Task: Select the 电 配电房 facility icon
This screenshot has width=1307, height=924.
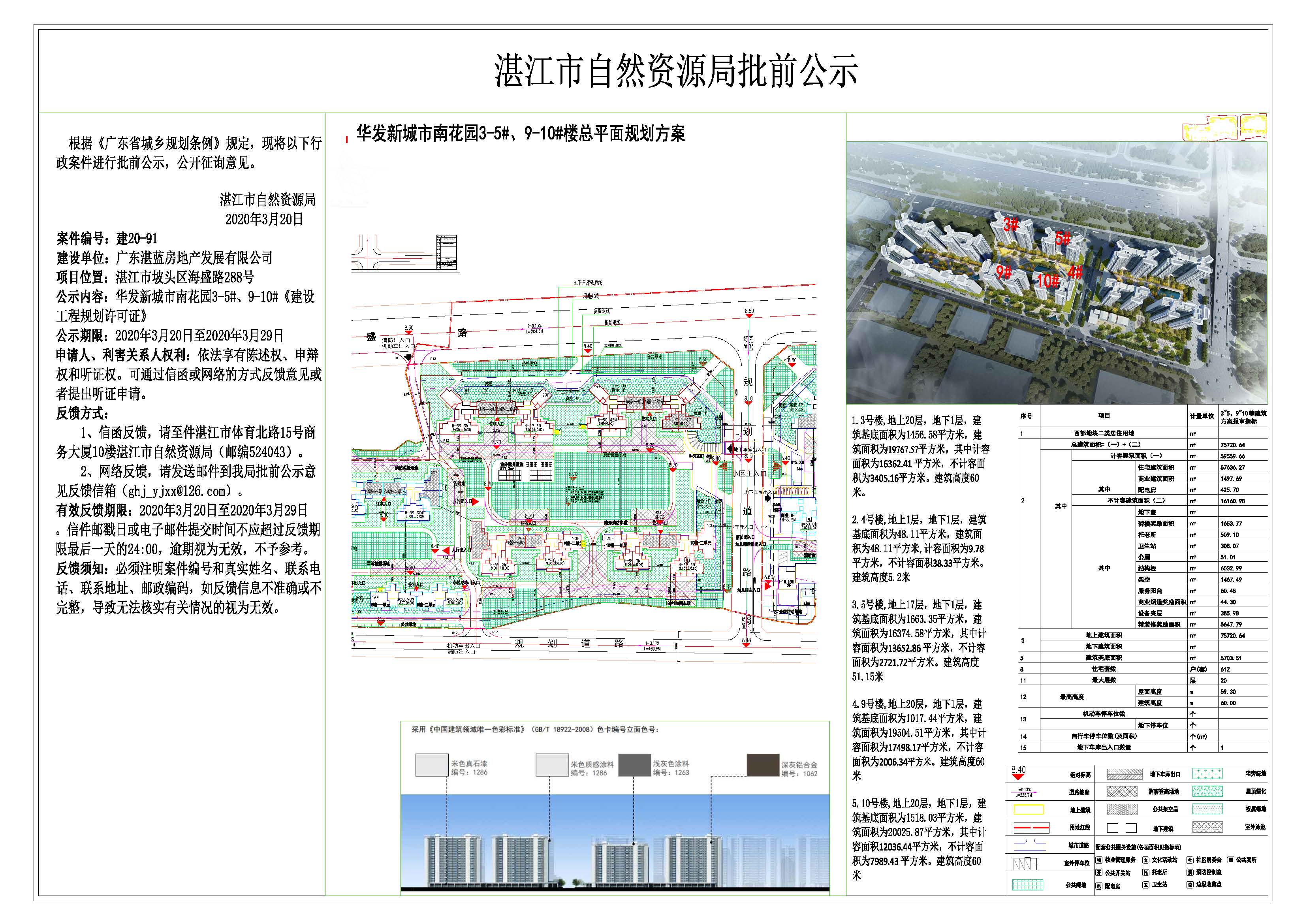Action: 1100,886
